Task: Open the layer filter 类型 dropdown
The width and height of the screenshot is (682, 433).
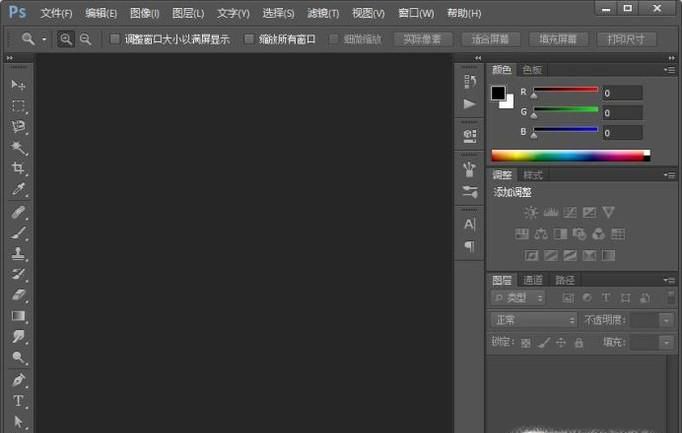Action: tap(518, 298)
